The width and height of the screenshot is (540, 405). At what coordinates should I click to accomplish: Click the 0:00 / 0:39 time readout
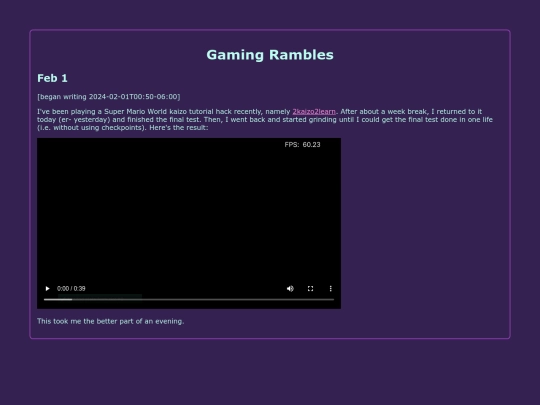[71, 289]
